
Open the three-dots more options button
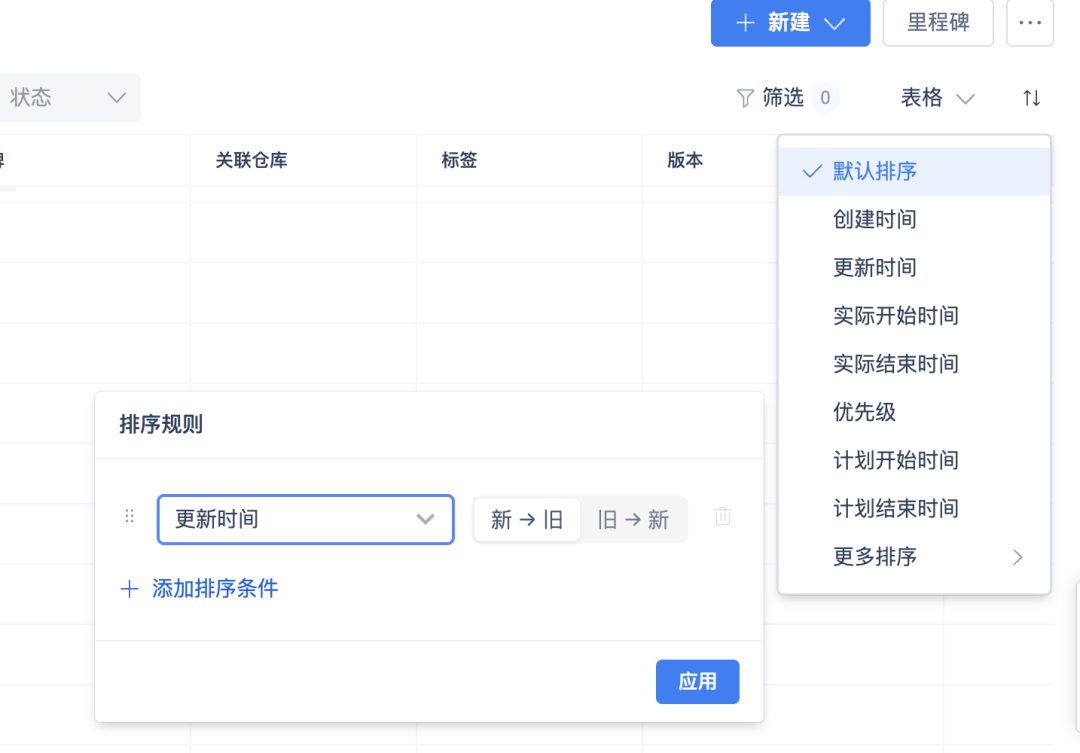[x=1030, y=23]
